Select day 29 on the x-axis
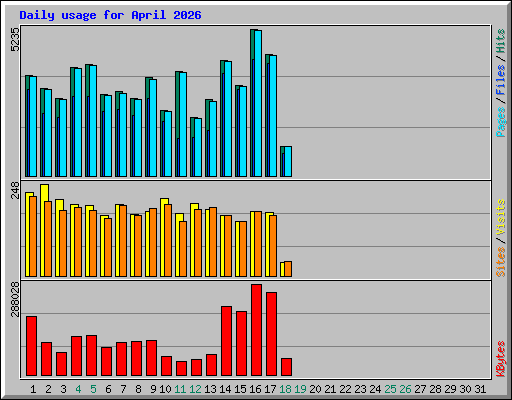Image resolution: width=512 pixels, height=400 pixels. point(450,389)
